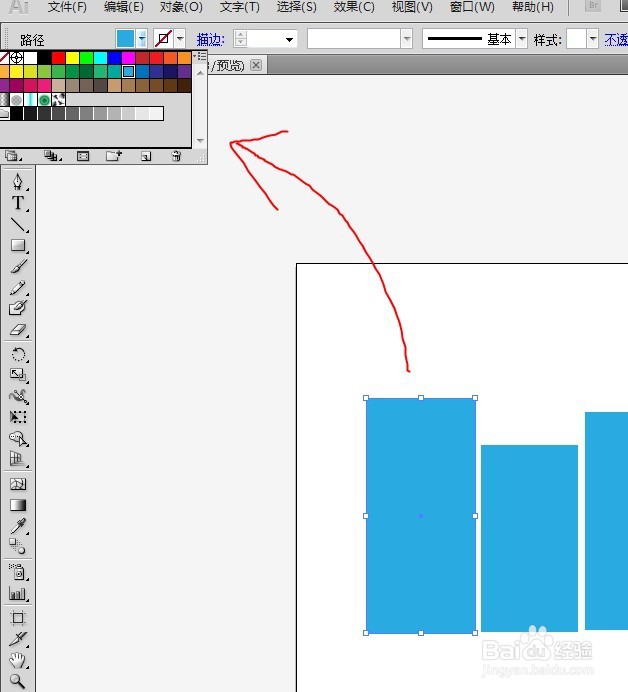Click the stroke none box in control bar
The image size is (628, 692).
tap(163, 39)
